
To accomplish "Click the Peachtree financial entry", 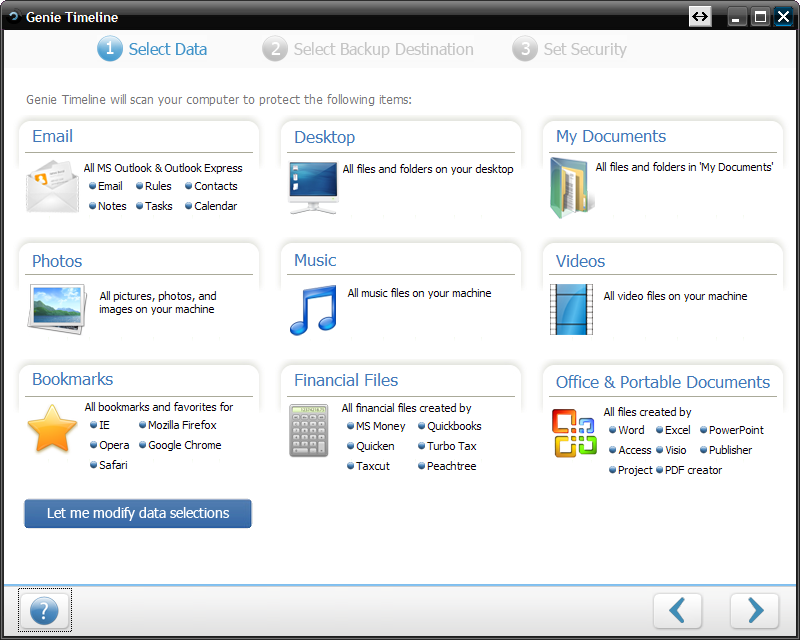I will point(447,466).
